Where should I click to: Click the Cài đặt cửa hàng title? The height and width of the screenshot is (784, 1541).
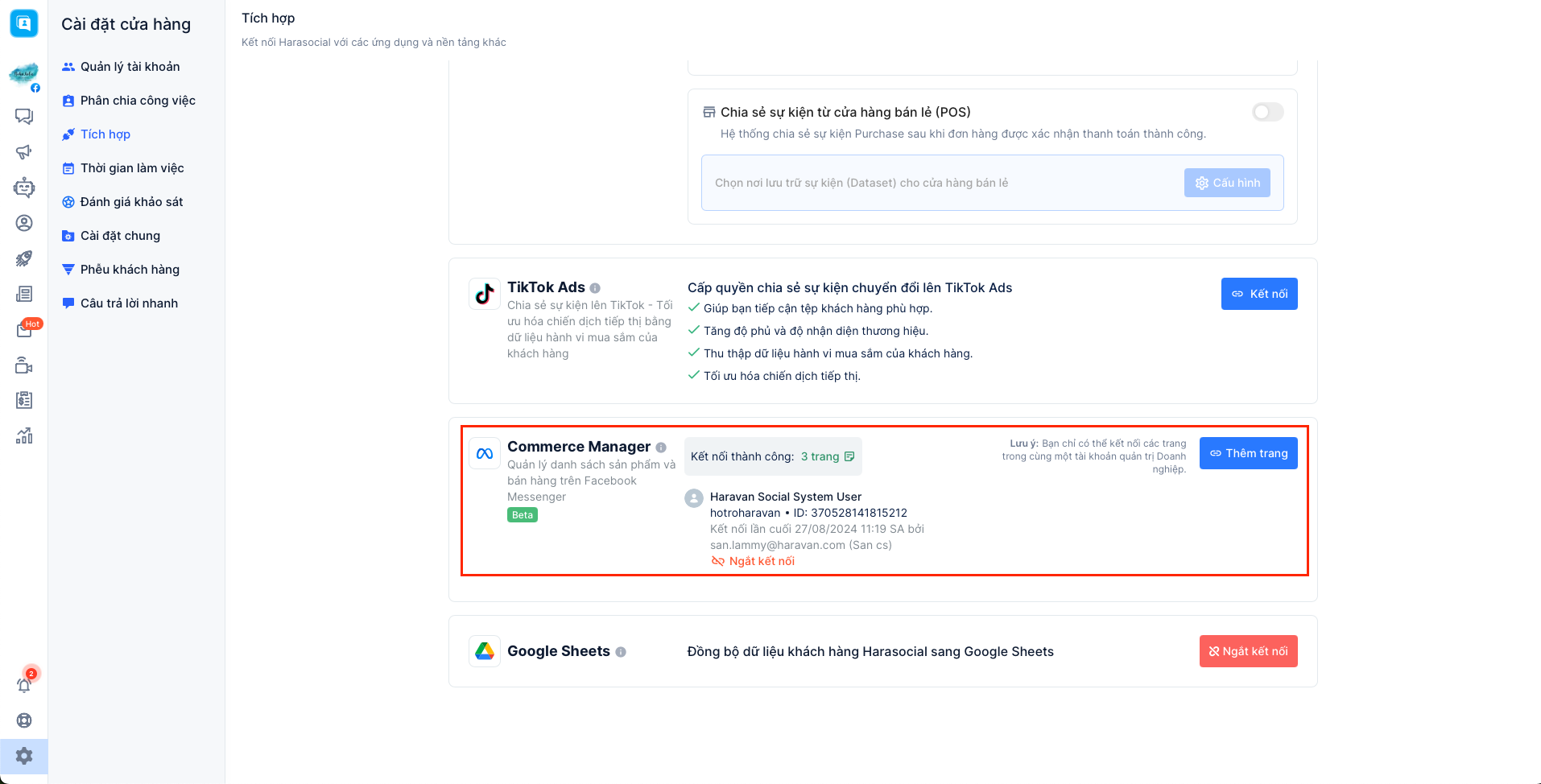click(126, 24)
